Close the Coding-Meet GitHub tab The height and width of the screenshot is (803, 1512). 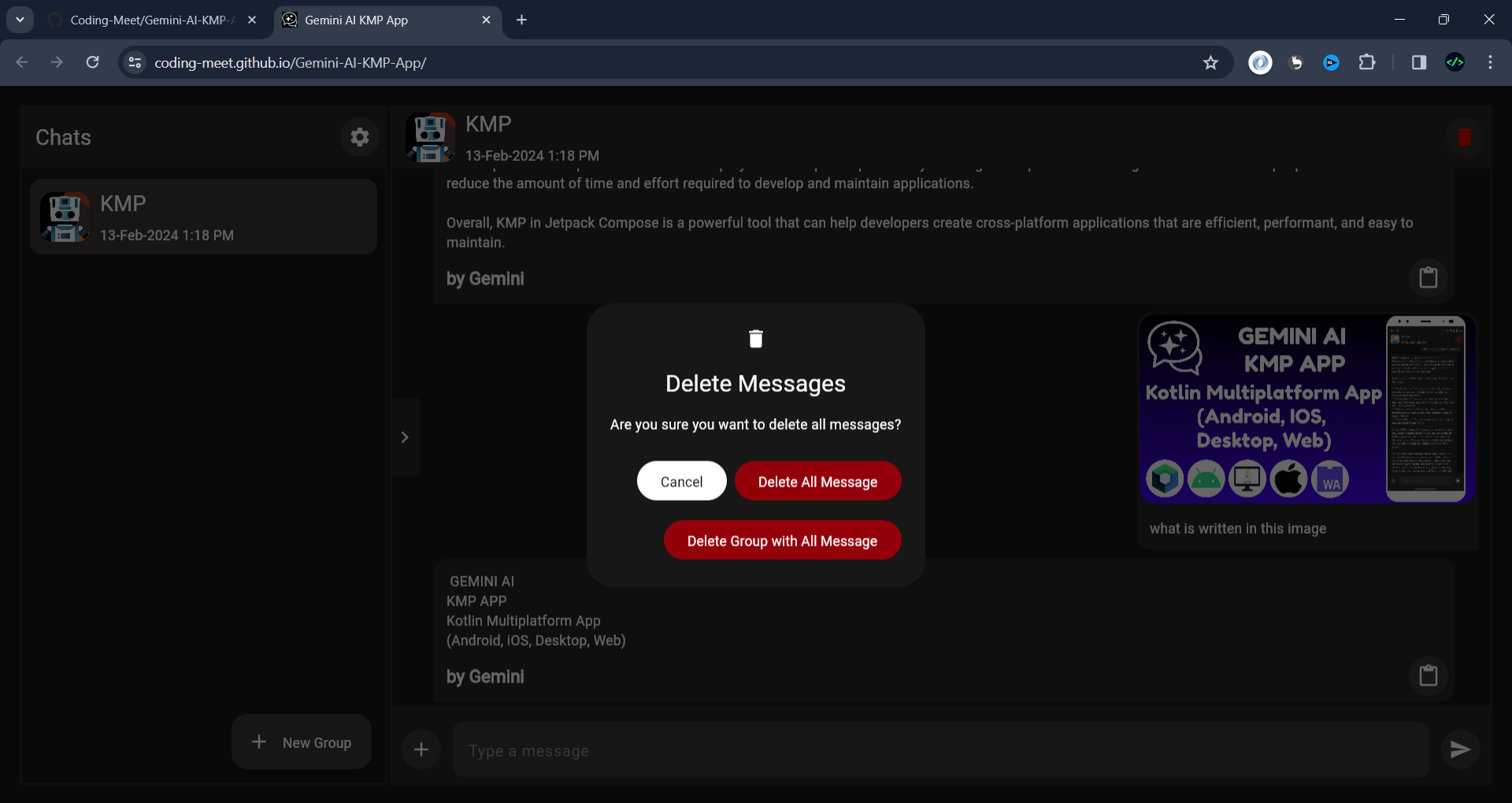click(252, 20)
